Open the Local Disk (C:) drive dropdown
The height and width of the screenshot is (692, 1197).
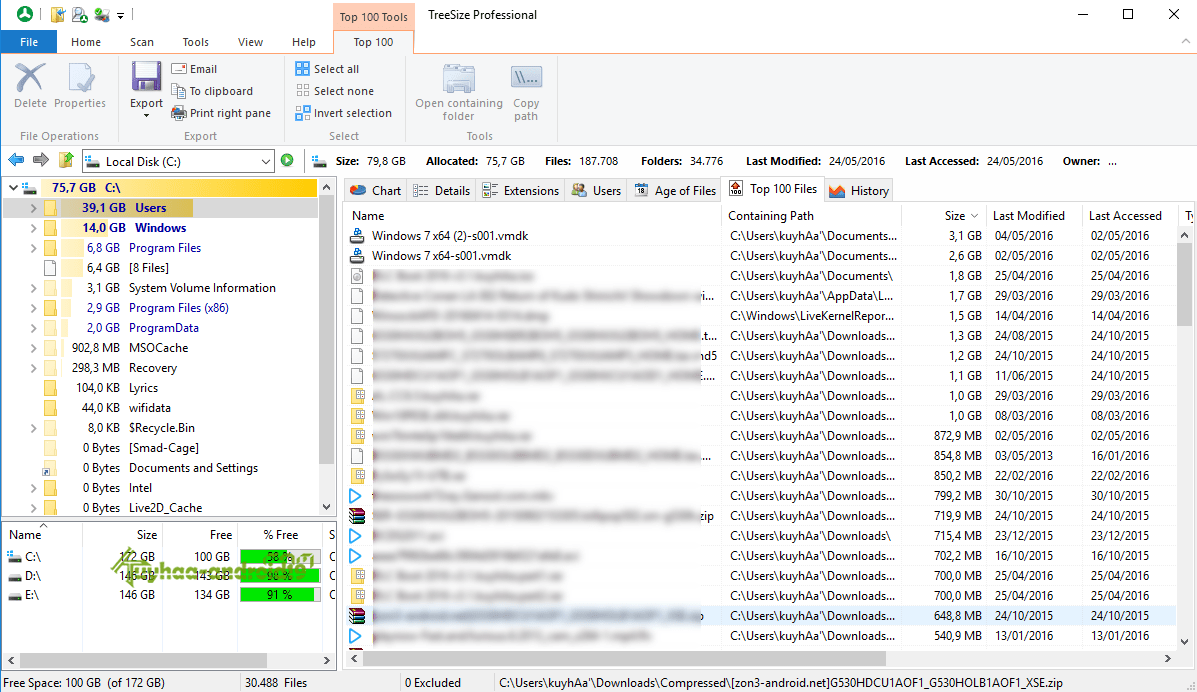click(266, 161)
